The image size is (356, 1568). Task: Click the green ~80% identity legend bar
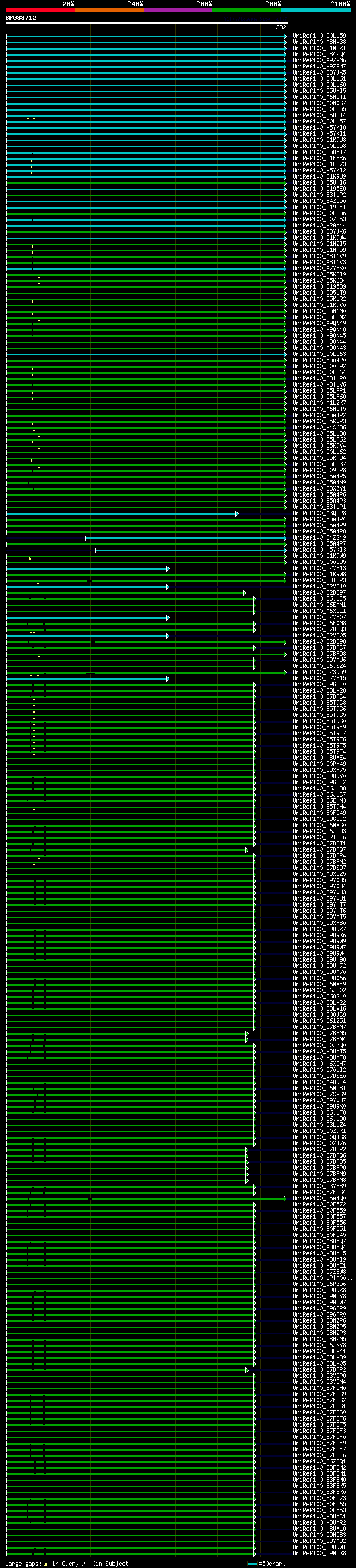247,10
